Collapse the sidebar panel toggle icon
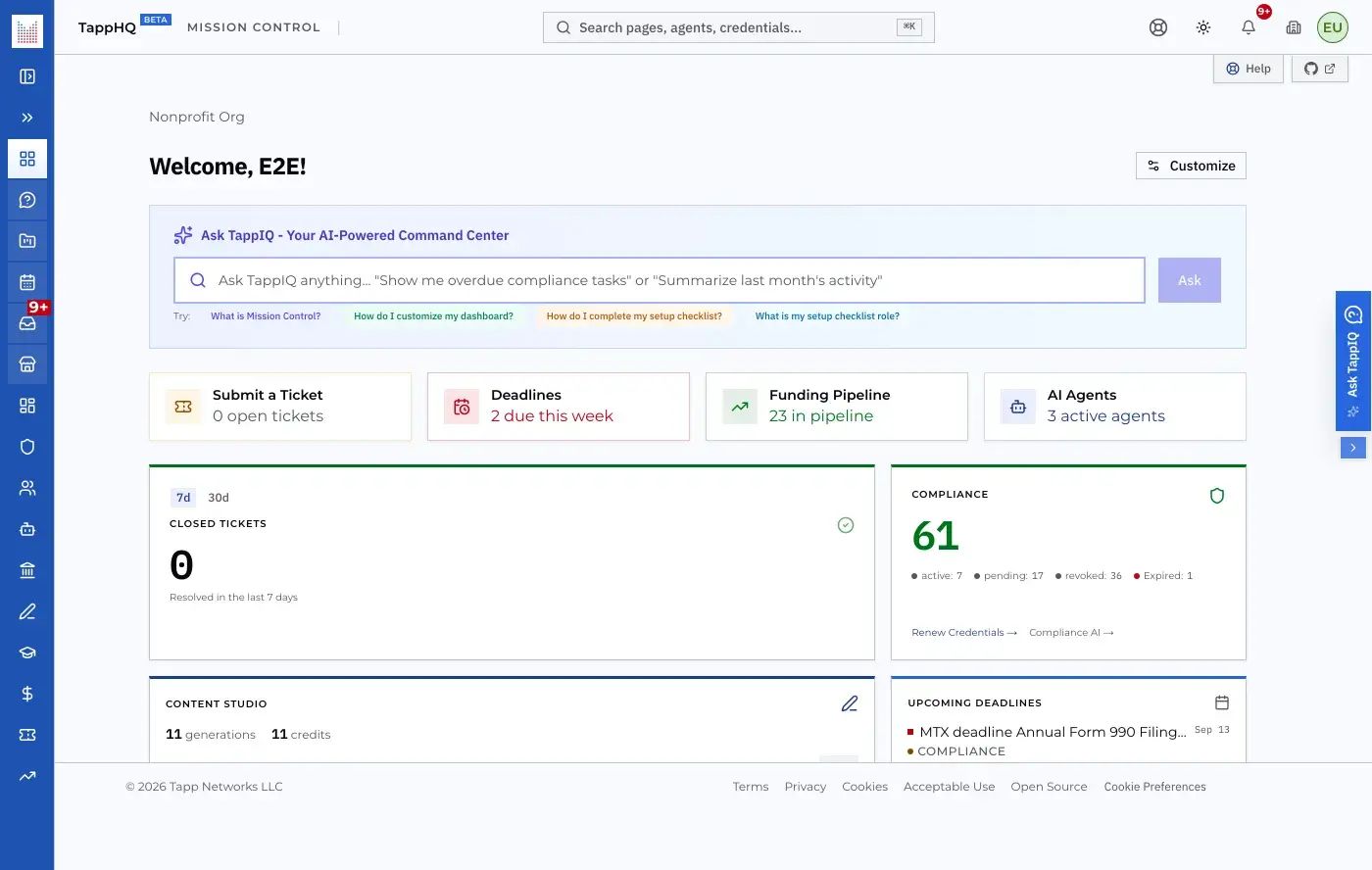 point(27,76)
